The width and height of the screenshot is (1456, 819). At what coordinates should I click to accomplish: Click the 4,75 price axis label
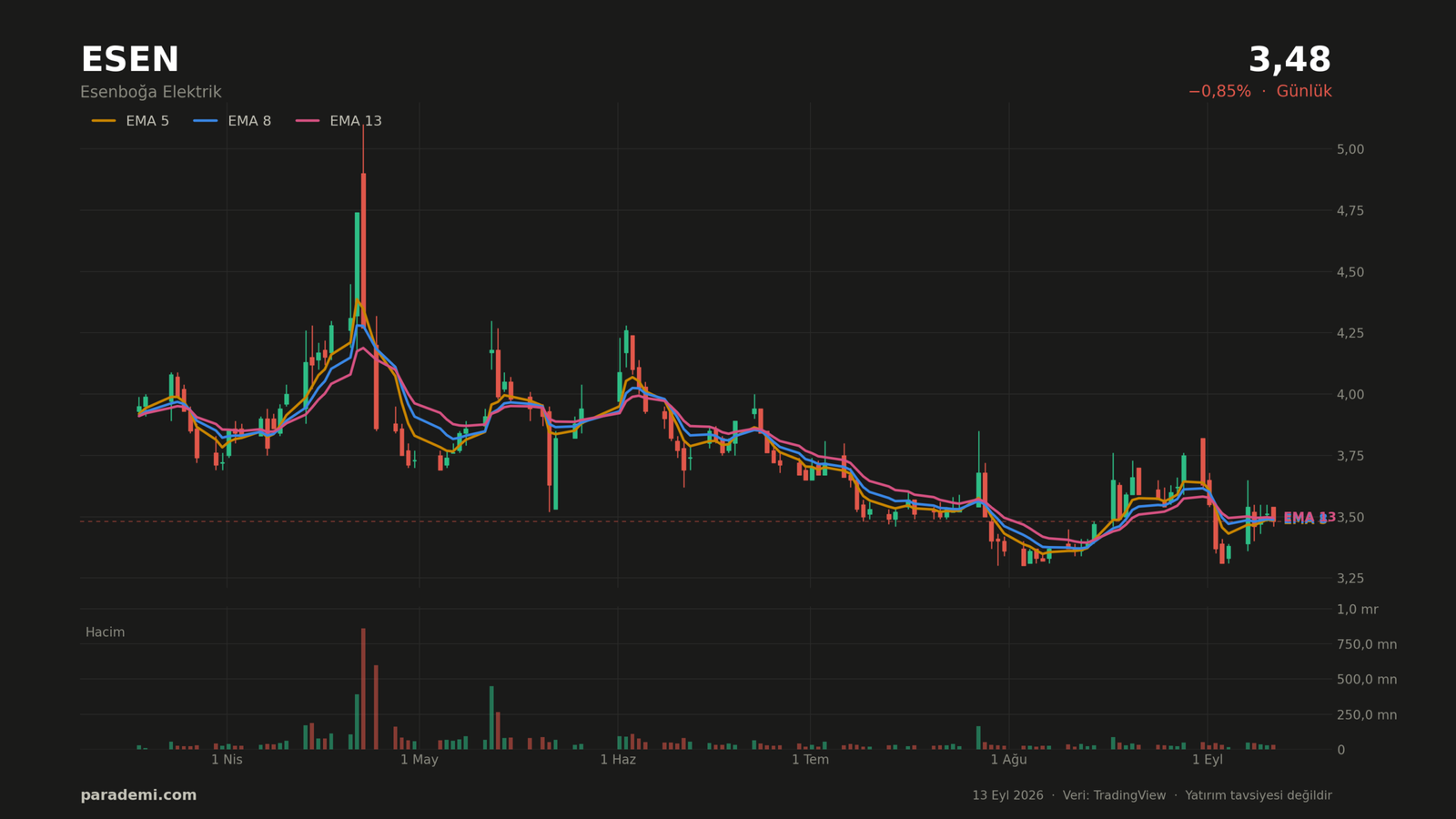point(1350,211)
